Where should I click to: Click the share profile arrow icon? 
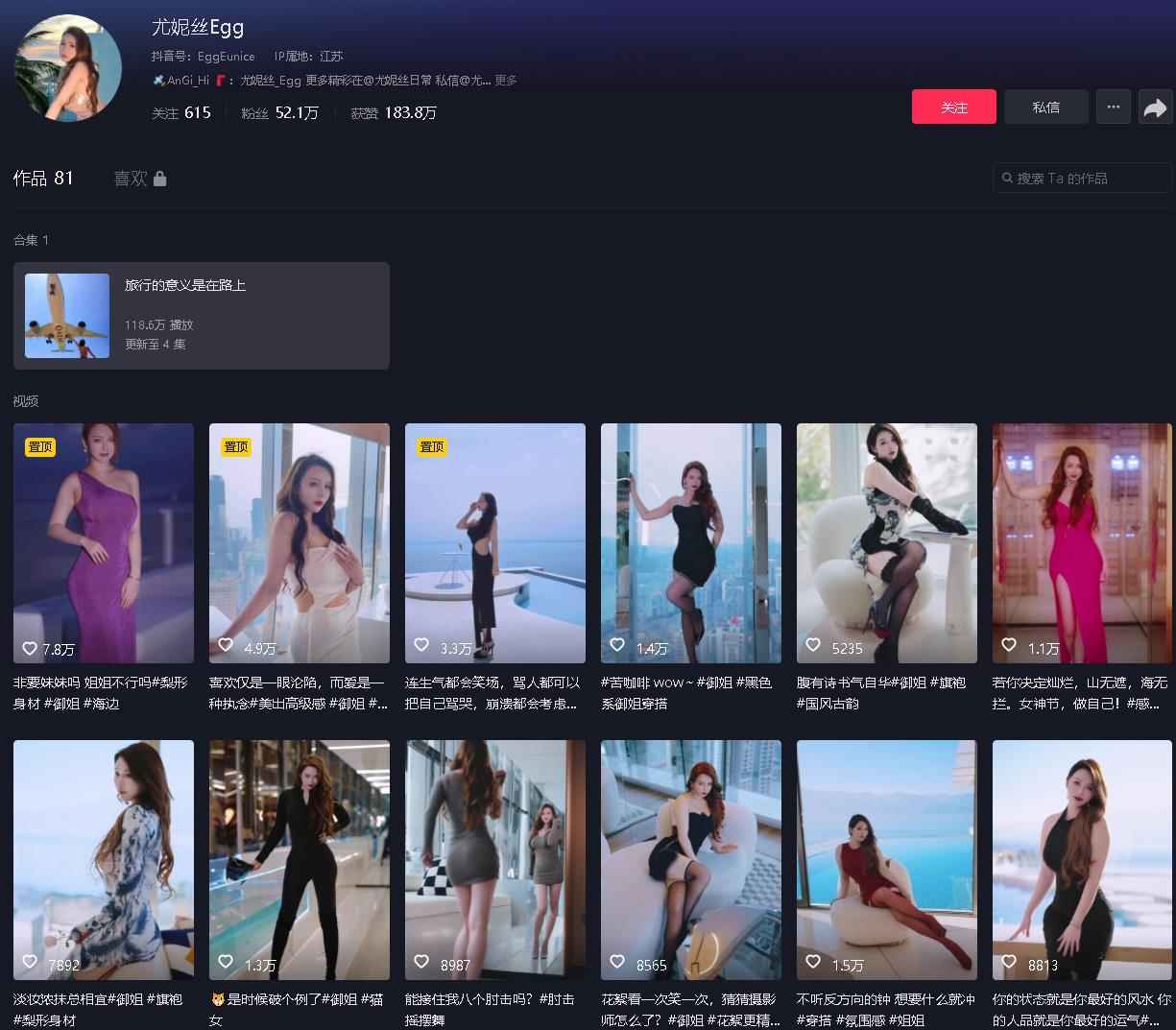click(1156, 107)
